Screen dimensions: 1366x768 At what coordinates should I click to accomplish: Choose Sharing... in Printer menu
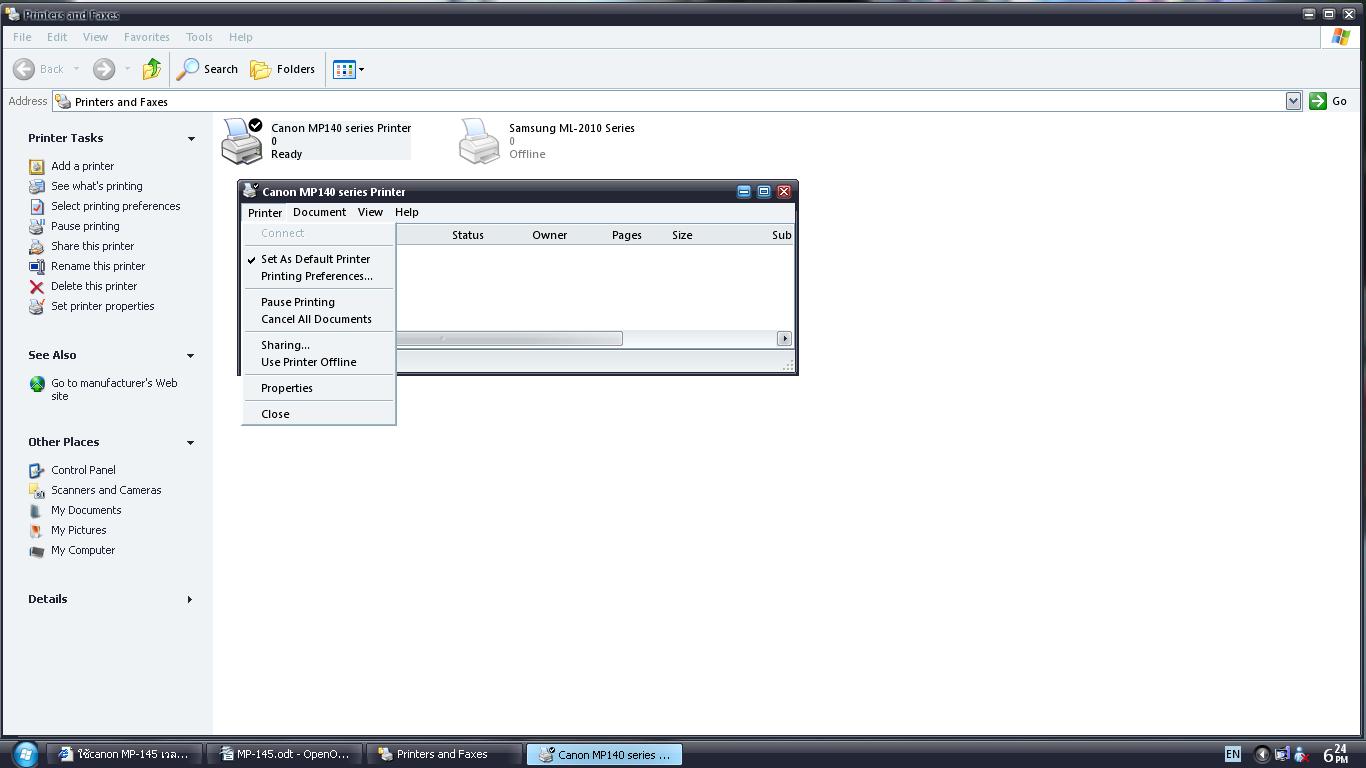[285, 345]
